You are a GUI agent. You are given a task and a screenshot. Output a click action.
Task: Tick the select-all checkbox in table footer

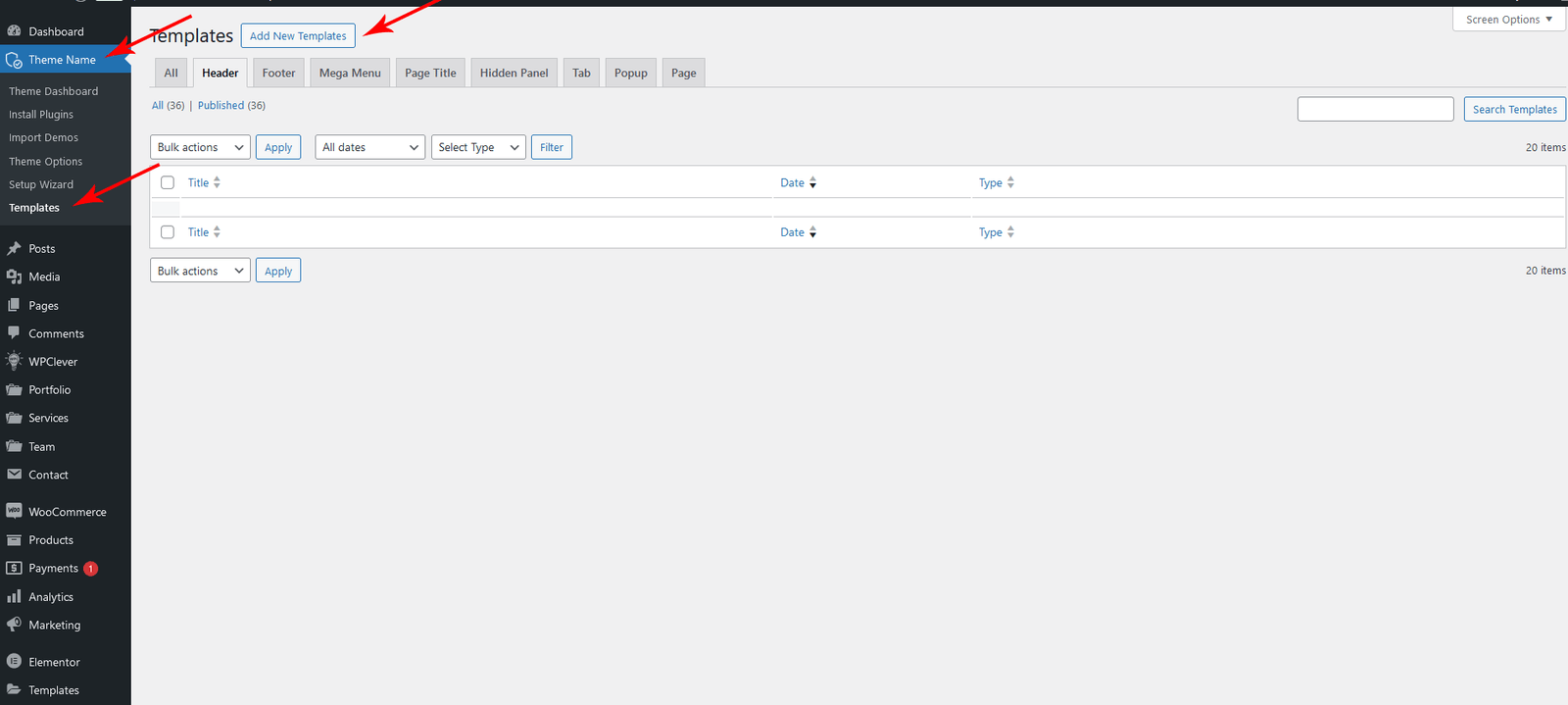pos(168,232)
